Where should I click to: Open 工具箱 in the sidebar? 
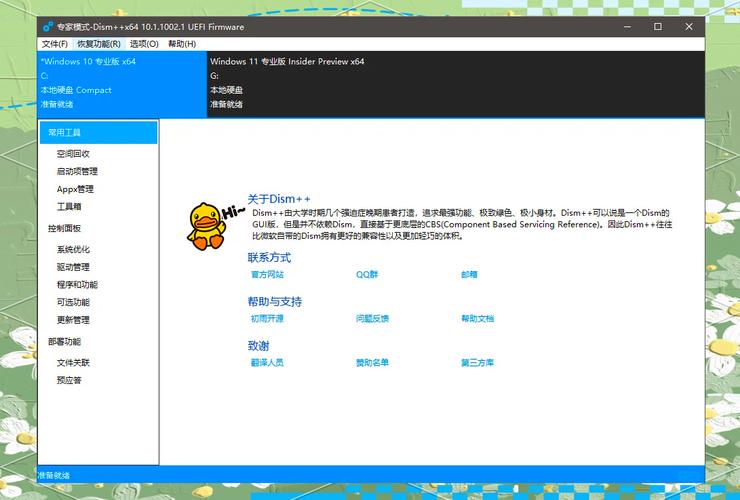pyautogui.click(x=69, y=206)
